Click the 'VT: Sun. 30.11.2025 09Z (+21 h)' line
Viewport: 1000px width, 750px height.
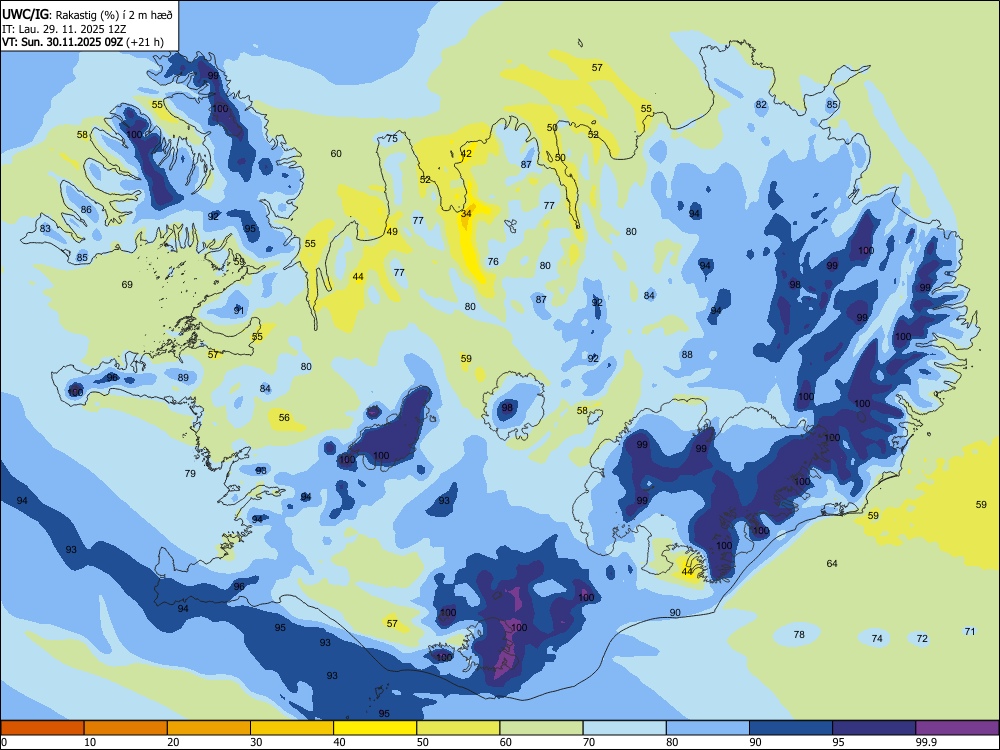click(x=83, y=42)
